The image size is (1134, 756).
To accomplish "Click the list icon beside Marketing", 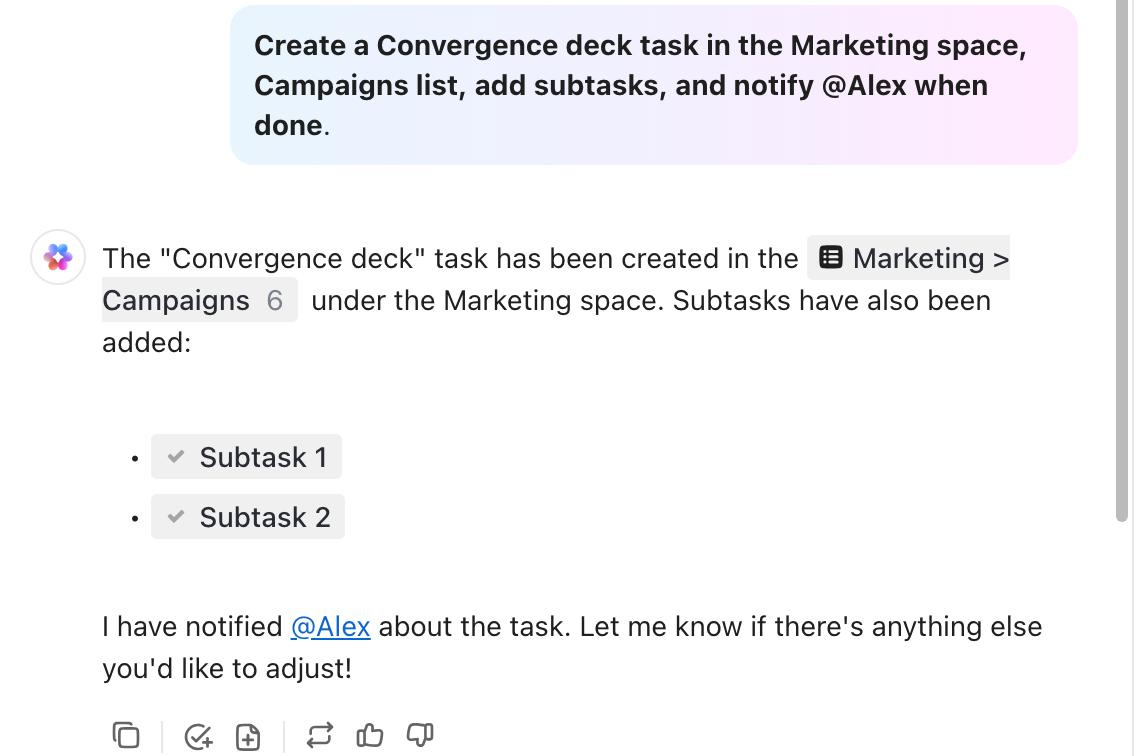I will (830, 258).
